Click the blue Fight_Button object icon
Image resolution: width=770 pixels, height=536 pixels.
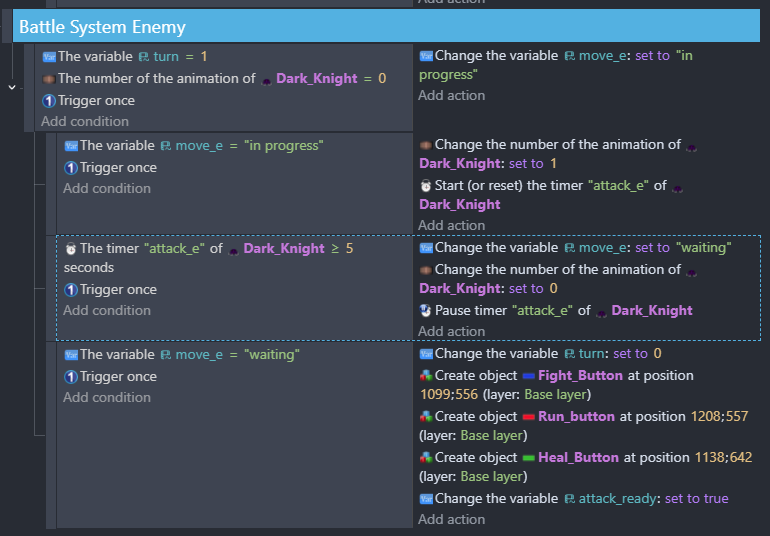(528, 376)
